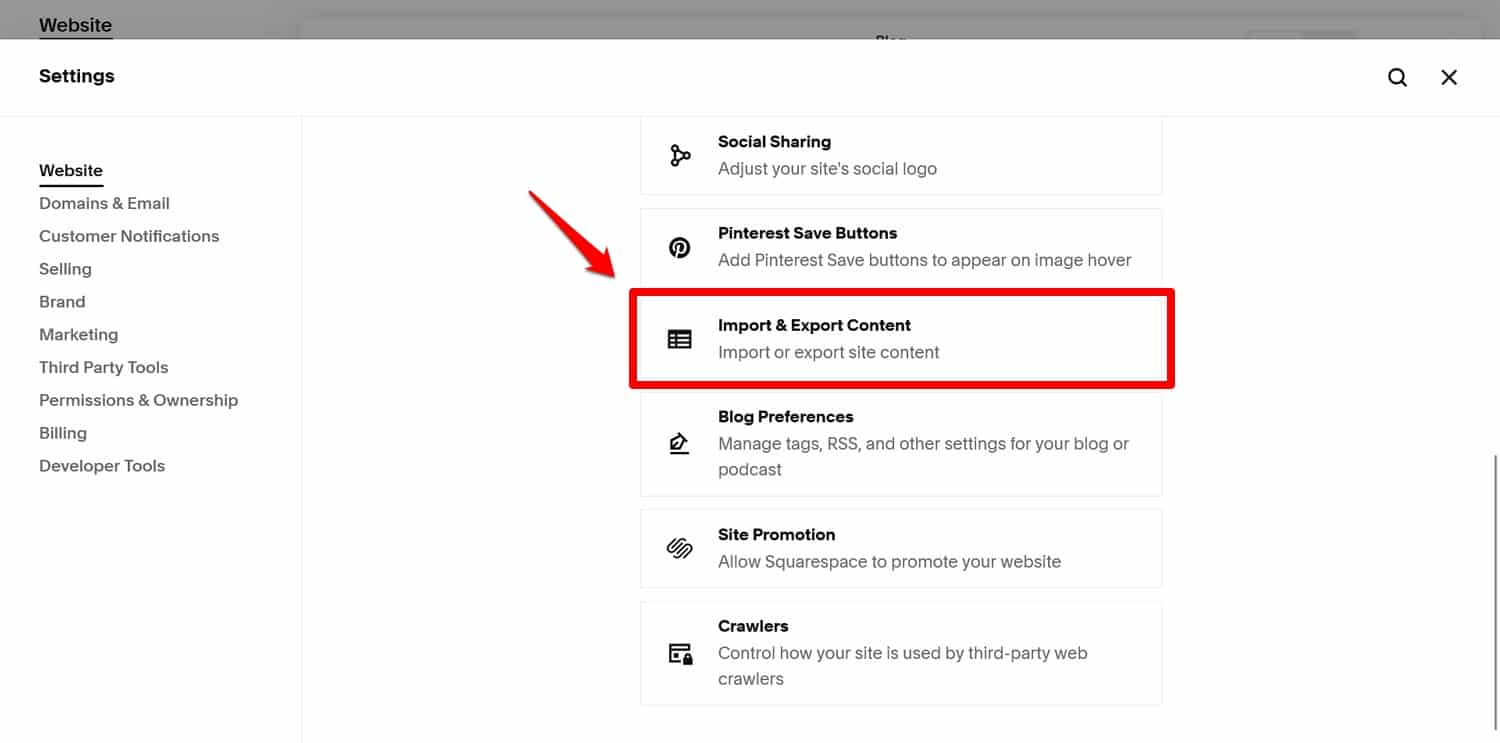The image size is (1500, 743).
Task: Open Blog Preferences
Action: point(901,443)
